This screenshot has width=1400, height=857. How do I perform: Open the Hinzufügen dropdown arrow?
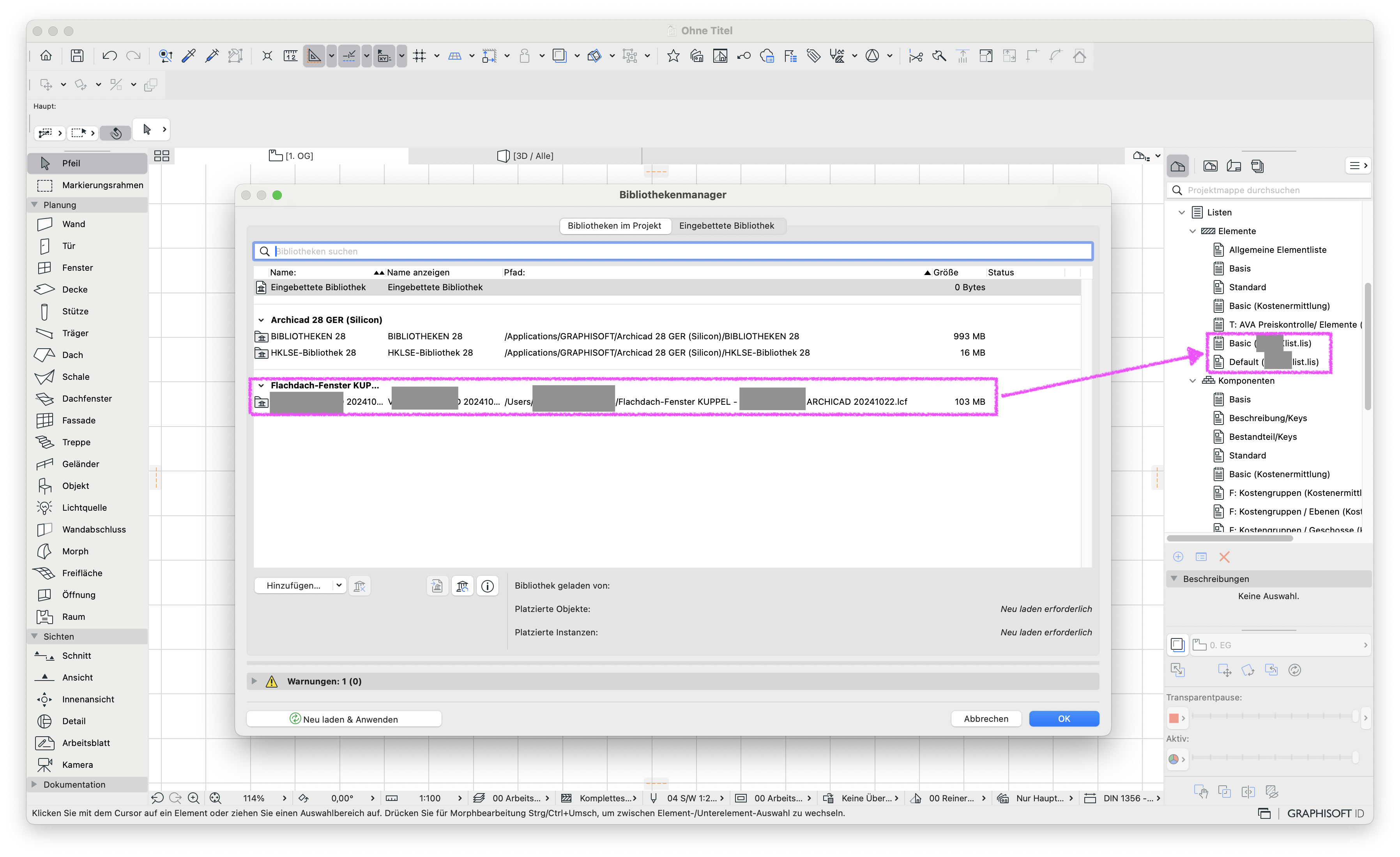pos(339,586)
